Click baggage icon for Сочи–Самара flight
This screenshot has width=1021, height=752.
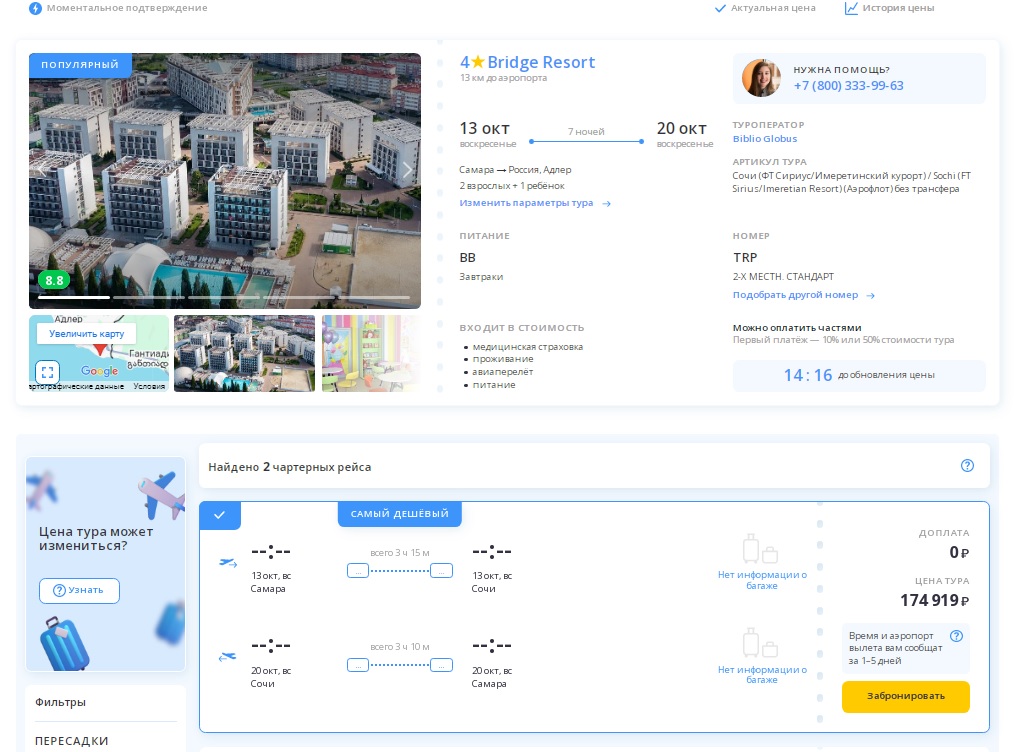pos(761,643)
